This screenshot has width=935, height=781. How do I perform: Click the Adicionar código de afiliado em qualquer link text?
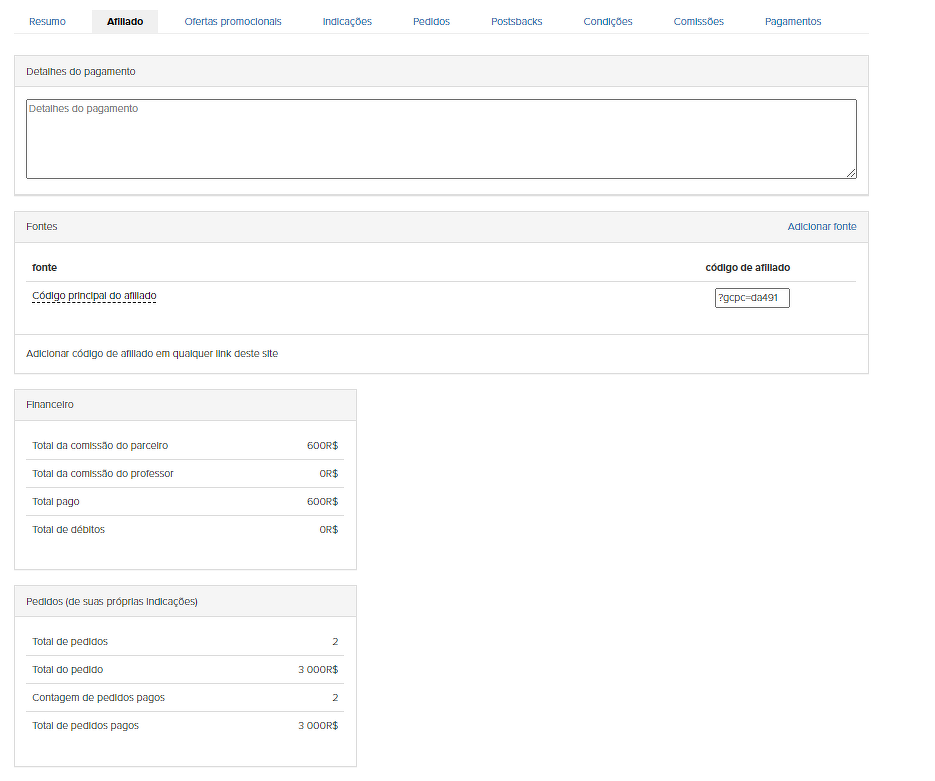point(152,353)
